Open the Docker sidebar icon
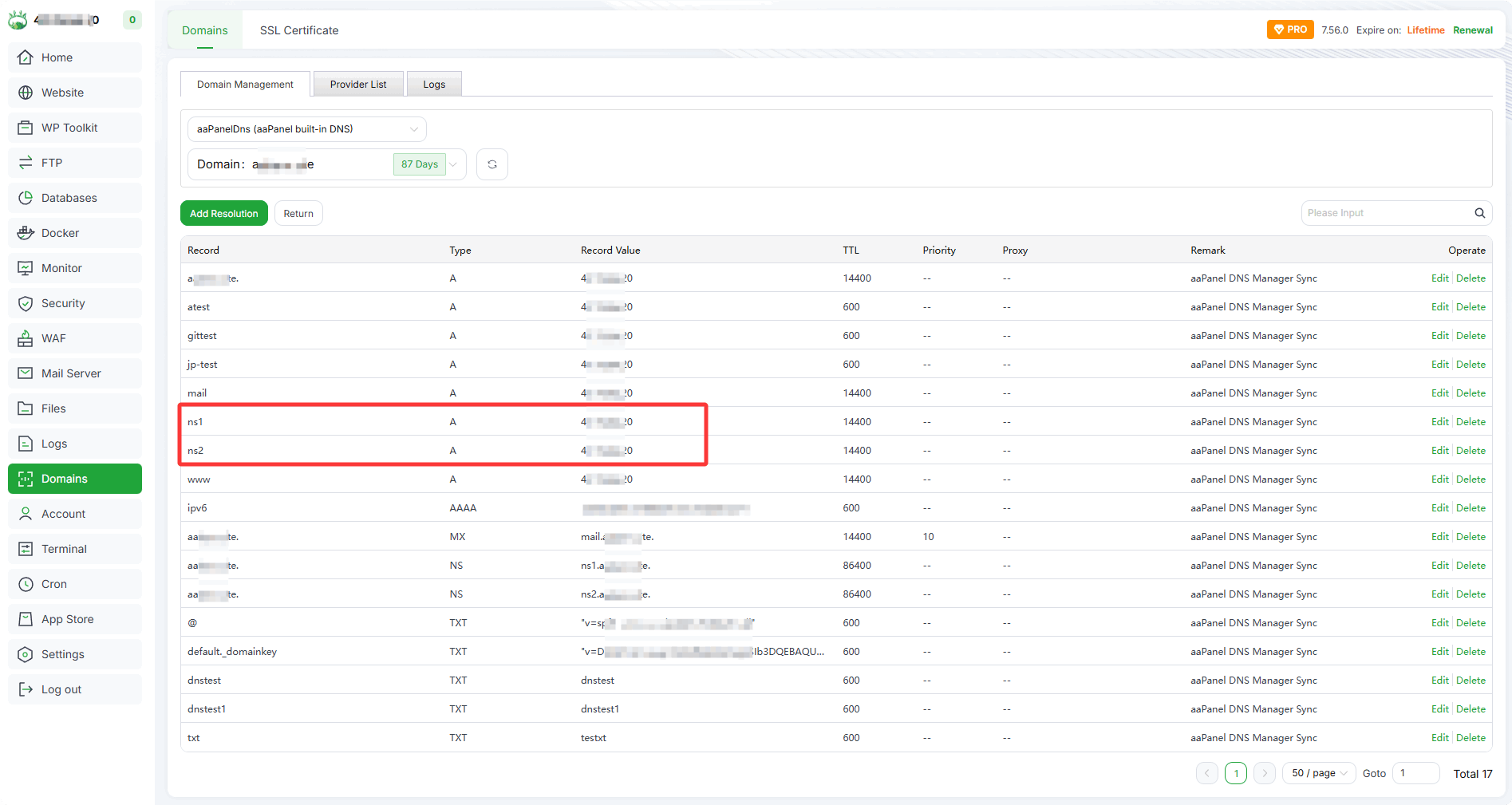Screen dimensions: 1512x805 [26, 233]
